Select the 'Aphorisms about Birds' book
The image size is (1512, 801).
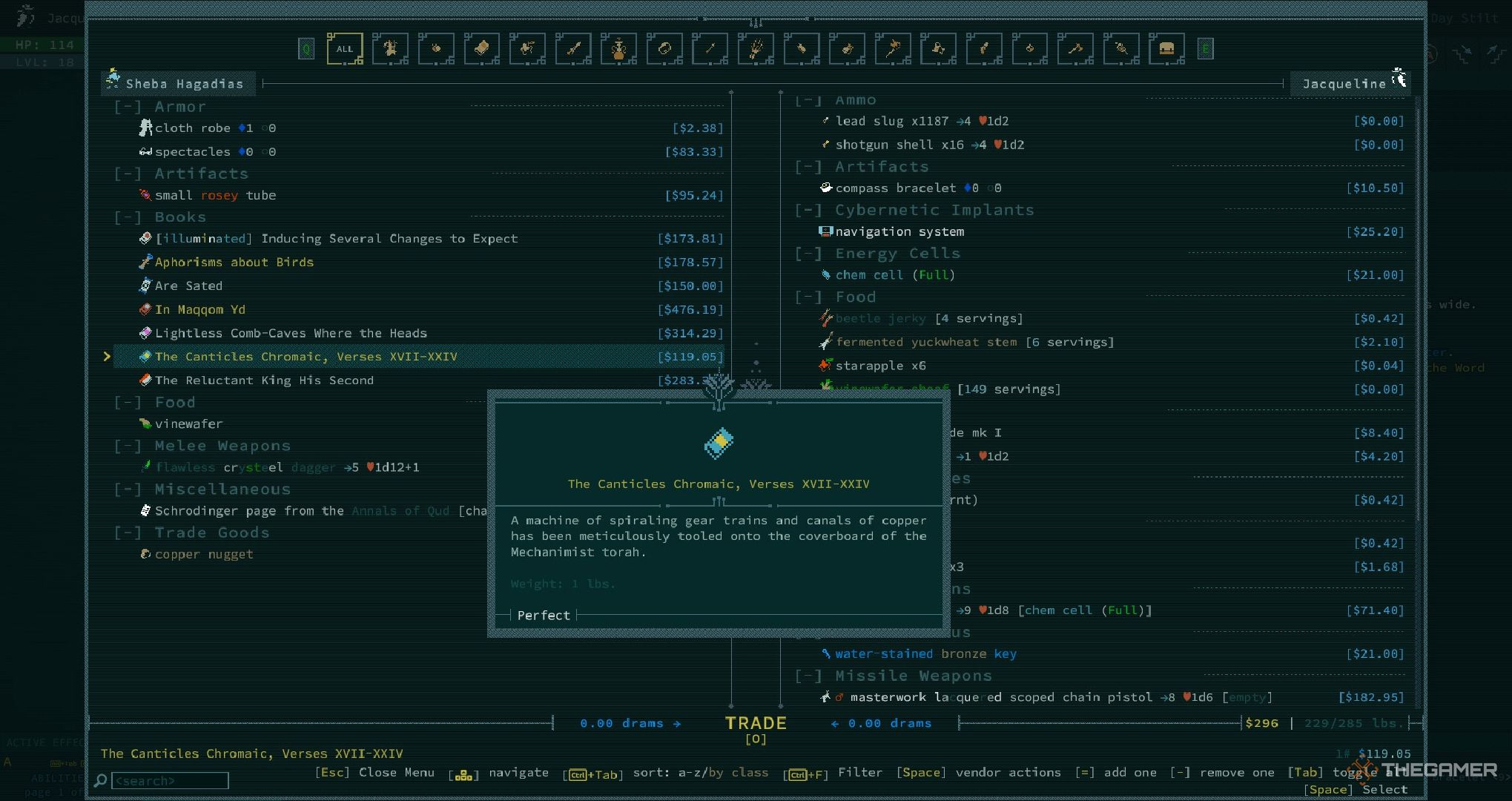419,262
